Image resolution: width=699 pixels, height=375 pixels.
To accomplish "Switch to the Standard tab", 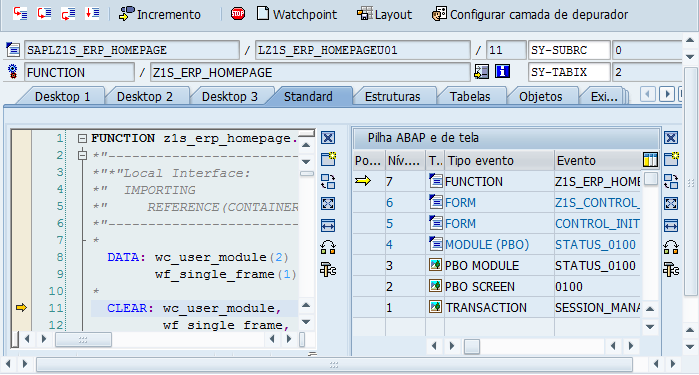I will pyautogui.click(x=308, y=96).
